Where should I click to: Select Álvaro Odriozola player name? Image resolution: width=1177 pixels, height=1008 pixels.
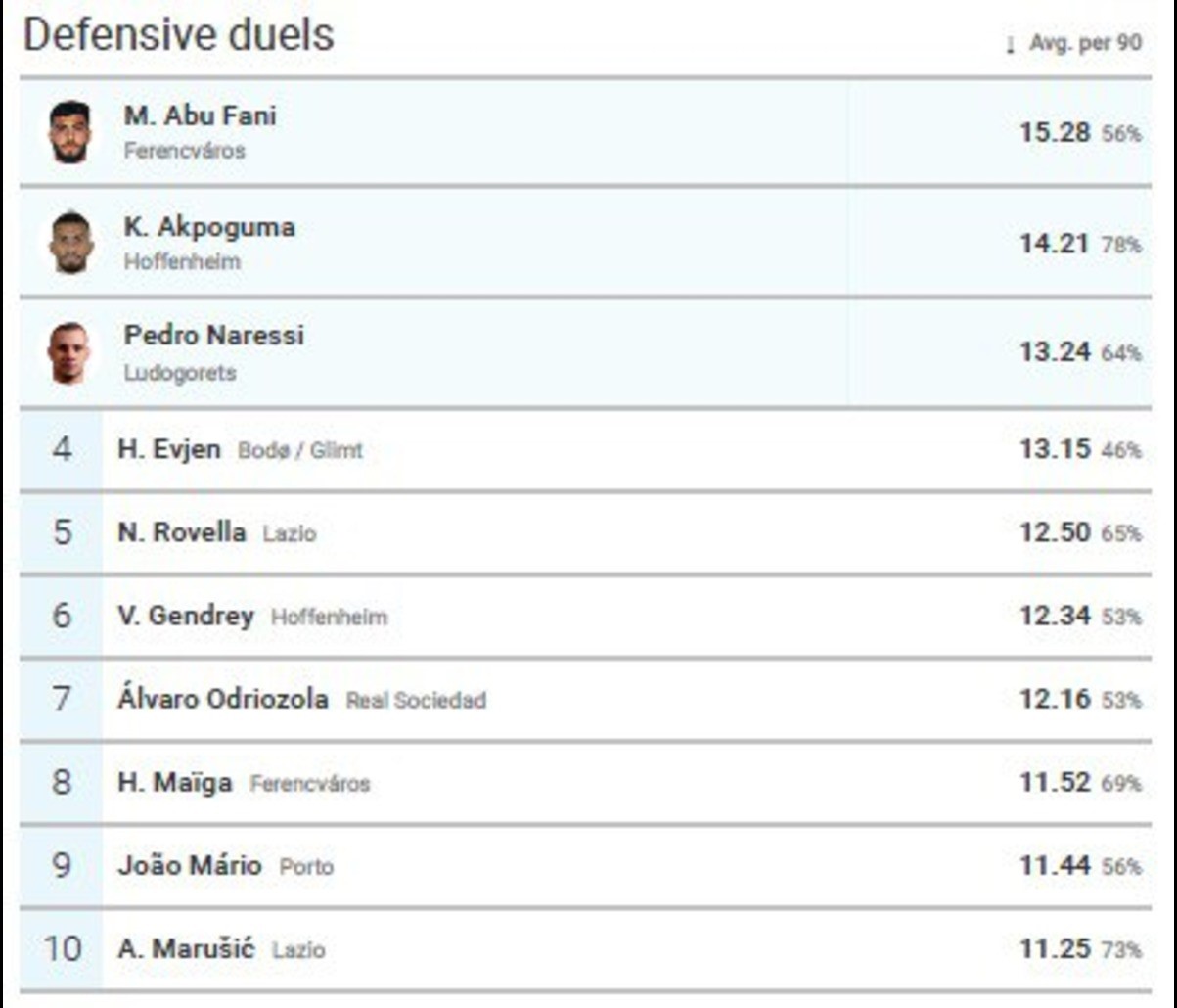pyautogui.click(x=222, y=700)
